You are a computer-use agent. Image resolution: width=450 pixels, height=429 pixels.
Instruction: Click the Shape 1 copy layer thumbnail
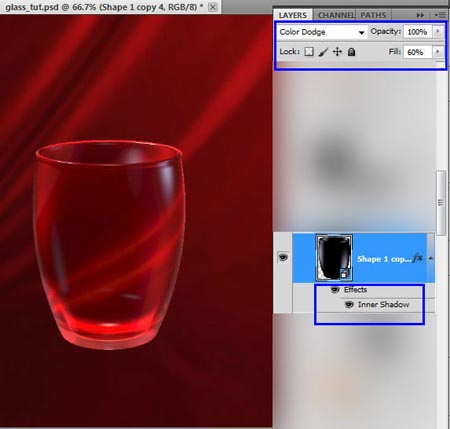pyautogui.click(x=334, y=257)
